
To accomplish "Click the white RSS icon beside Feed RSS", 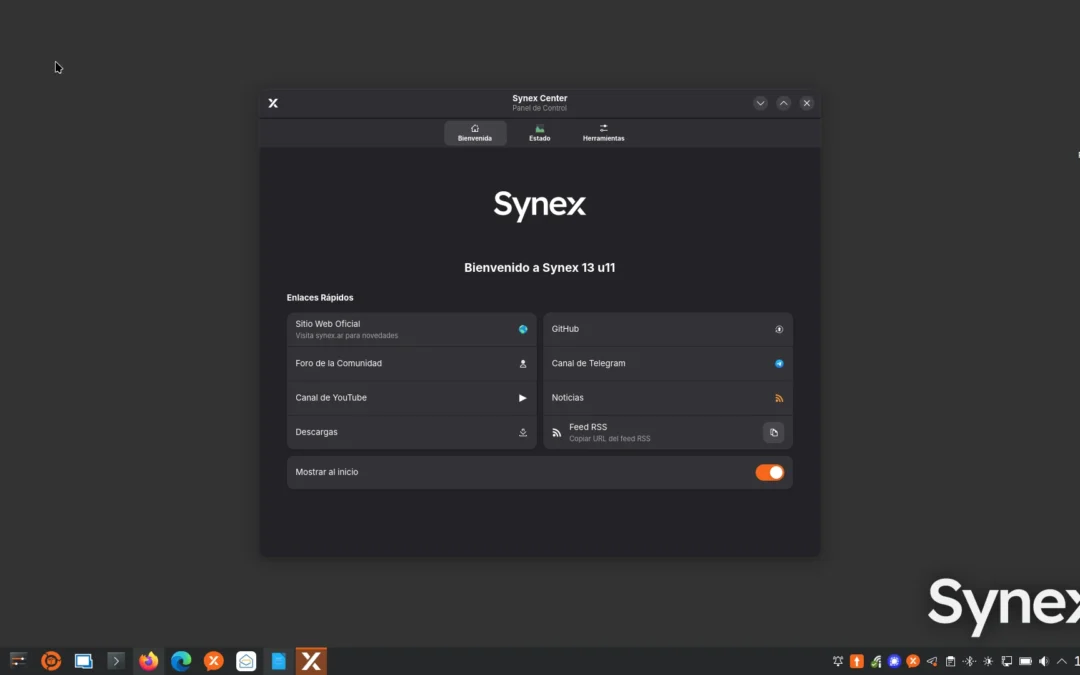I will tap(557, 433).
